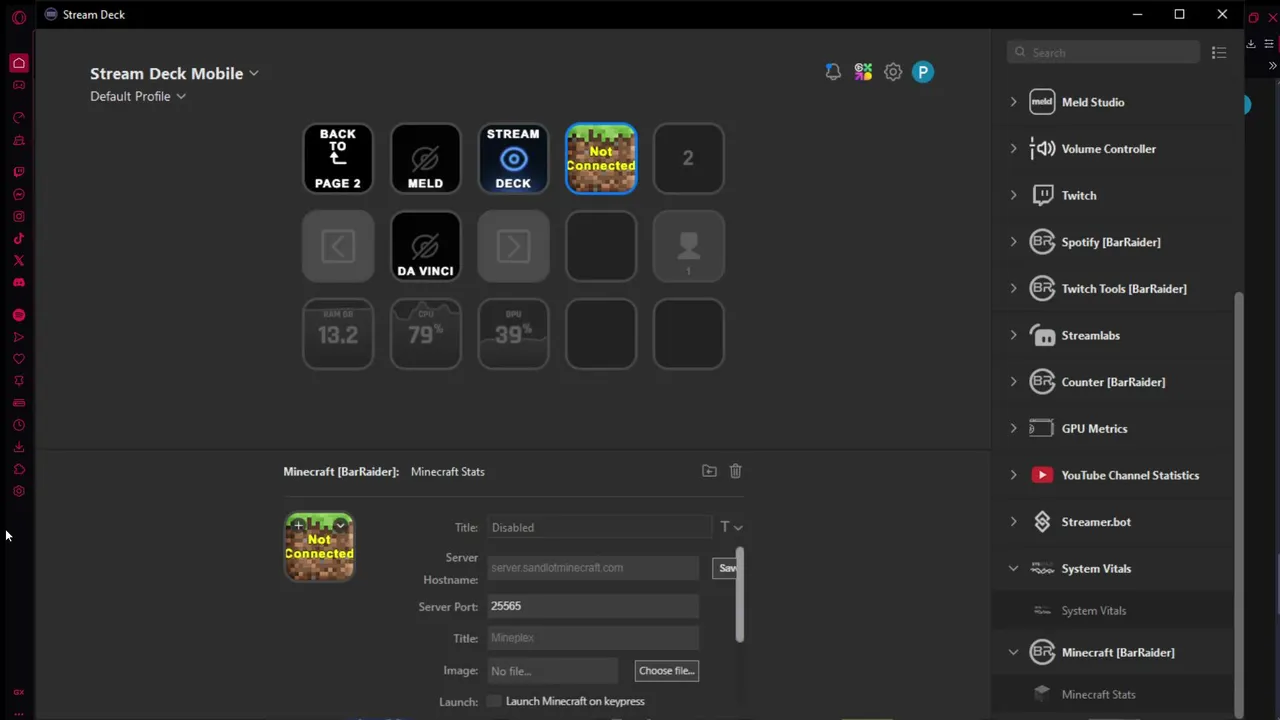Viewport: 1280px width, 720px height.
Task: Open GX Corner gamepad in sidebar
Action: click(x=18, y=85)
